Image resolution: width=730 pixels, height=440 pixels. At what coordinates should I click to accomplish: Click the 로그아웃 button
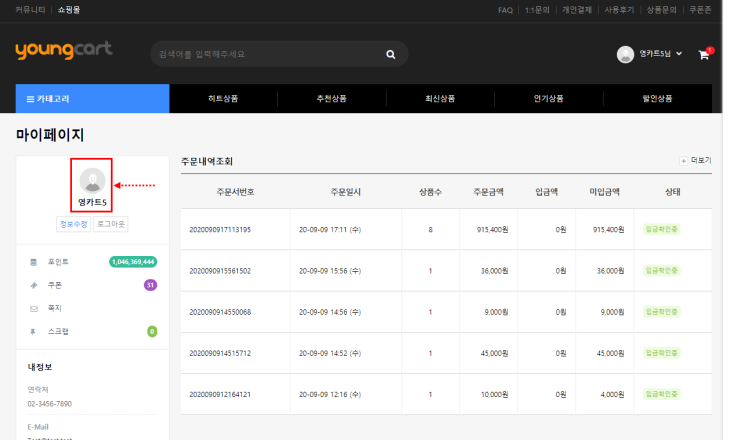click(x=111, y=224)
